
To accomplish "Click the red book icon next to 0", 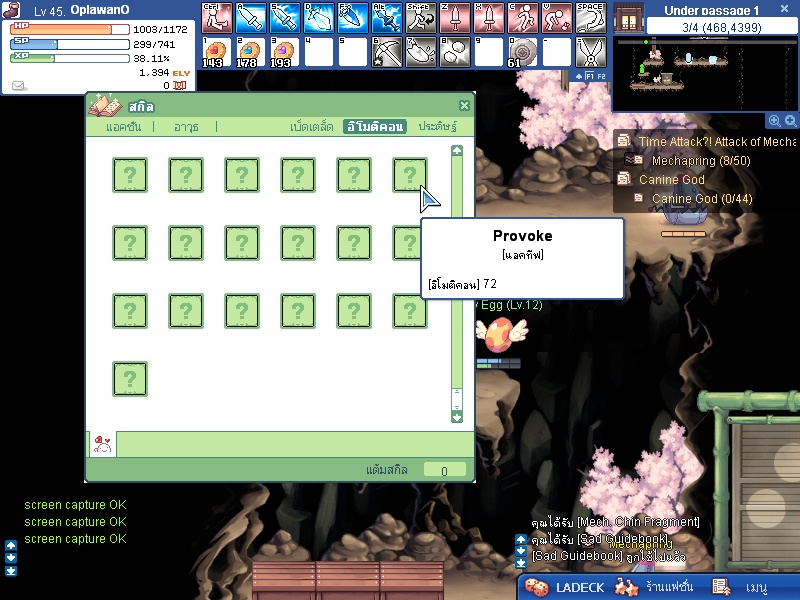I will coord(180,85).
